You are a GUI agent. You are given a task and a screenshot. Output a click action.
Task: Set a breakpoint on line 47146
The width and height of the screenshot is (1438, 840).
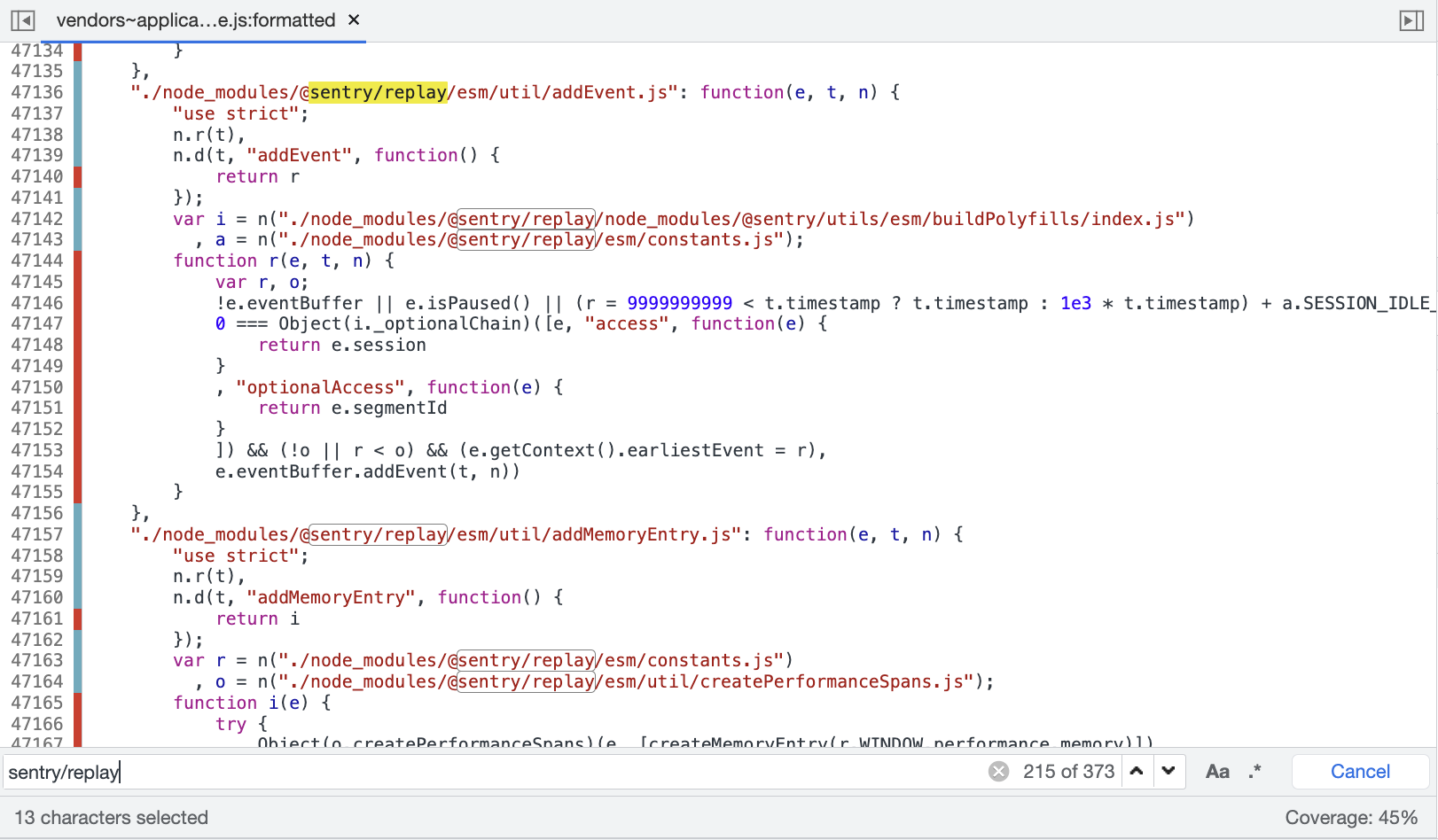(38, 302)
